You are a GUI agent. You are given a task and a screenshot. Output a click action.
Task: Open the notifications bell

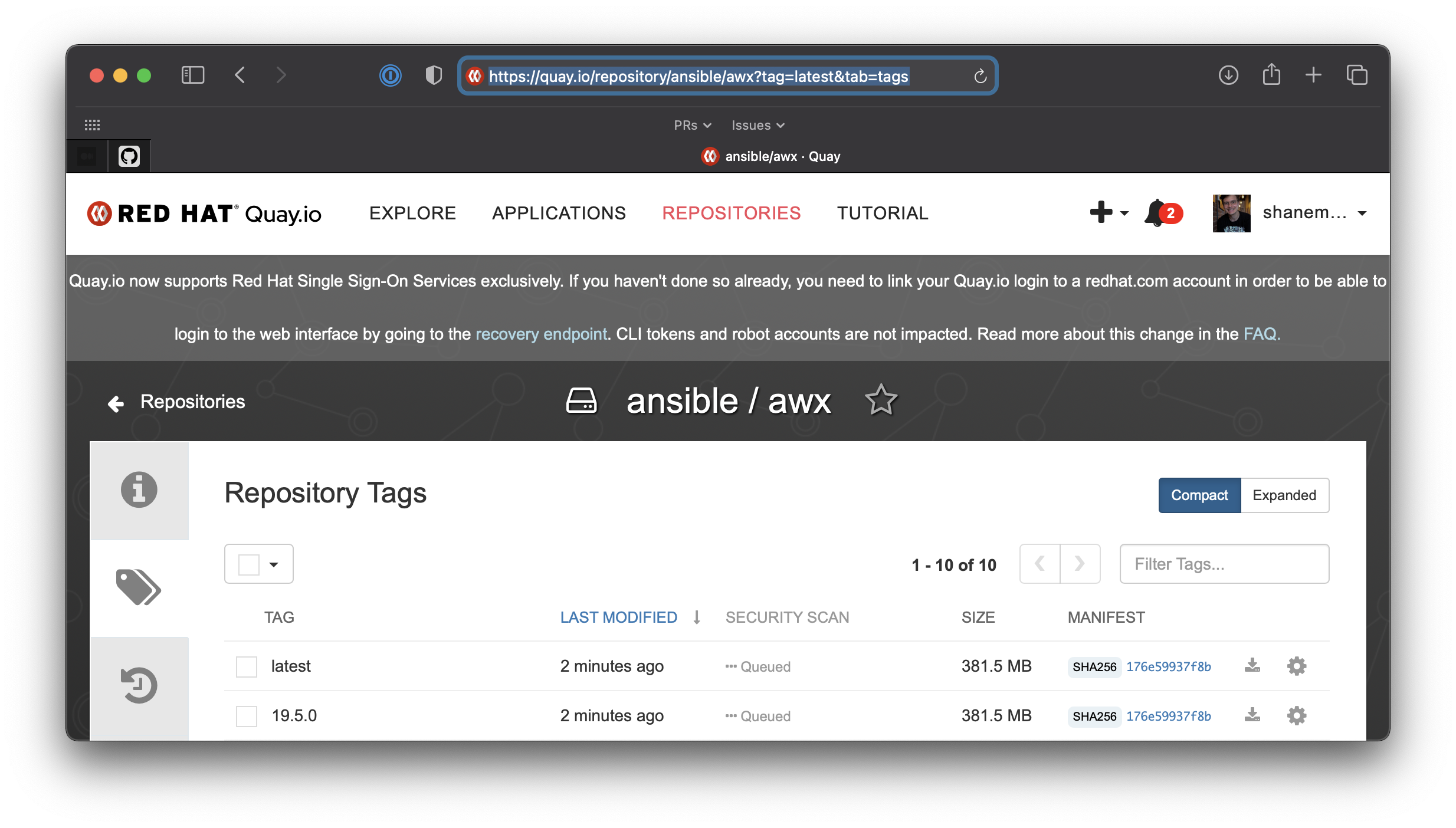[1156, 213]
